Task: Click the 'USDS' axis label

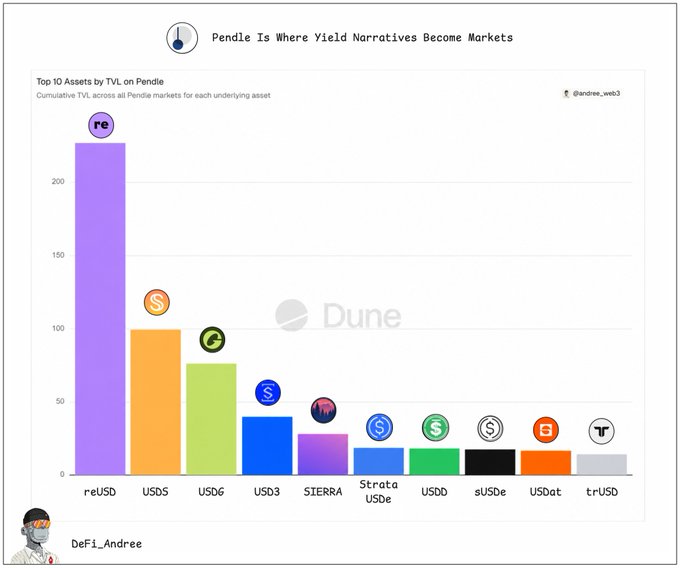Action: coord(155,492)
